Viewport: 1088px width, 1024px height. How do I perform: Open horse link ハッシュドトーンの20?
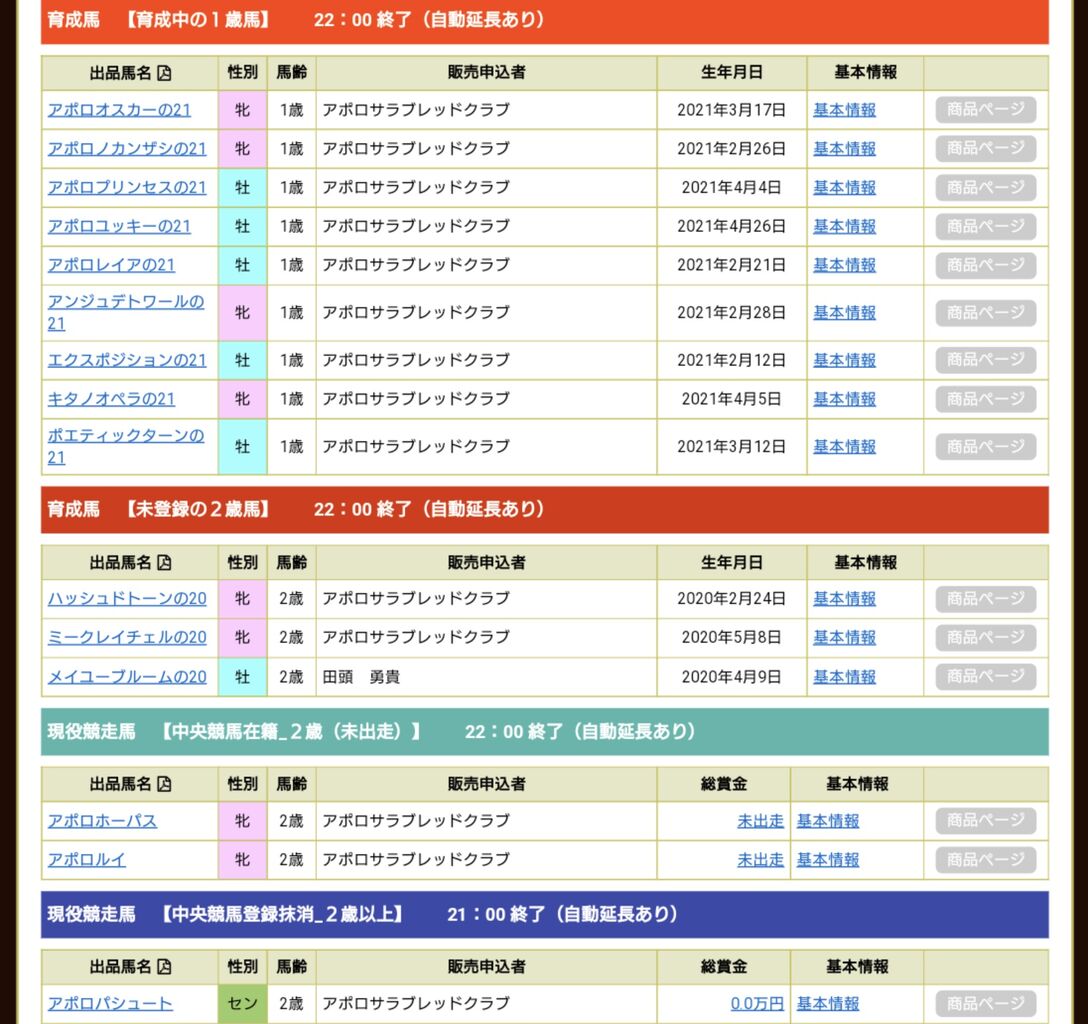tap(127, 598)
